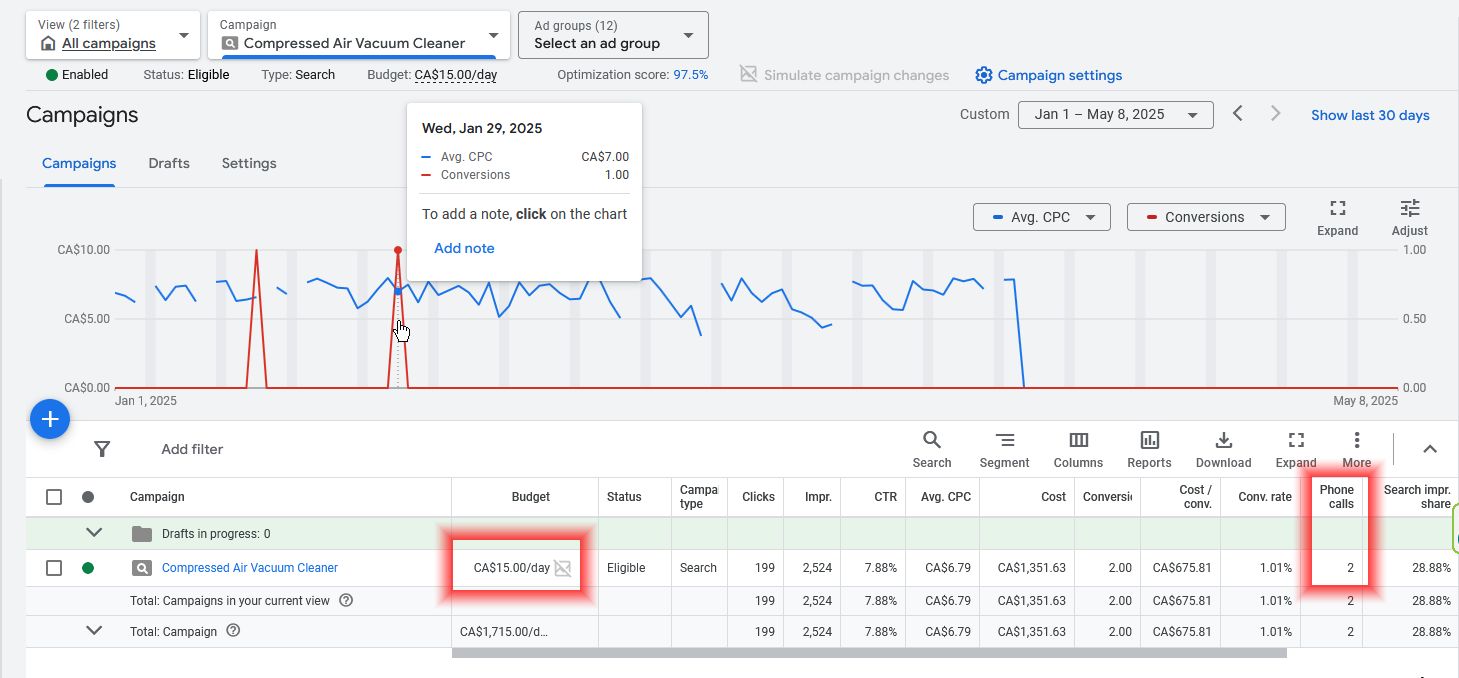This screenshot has width=1459, height=678.
Task: Click the blue plus create button
Action: (x=50, y=420)
